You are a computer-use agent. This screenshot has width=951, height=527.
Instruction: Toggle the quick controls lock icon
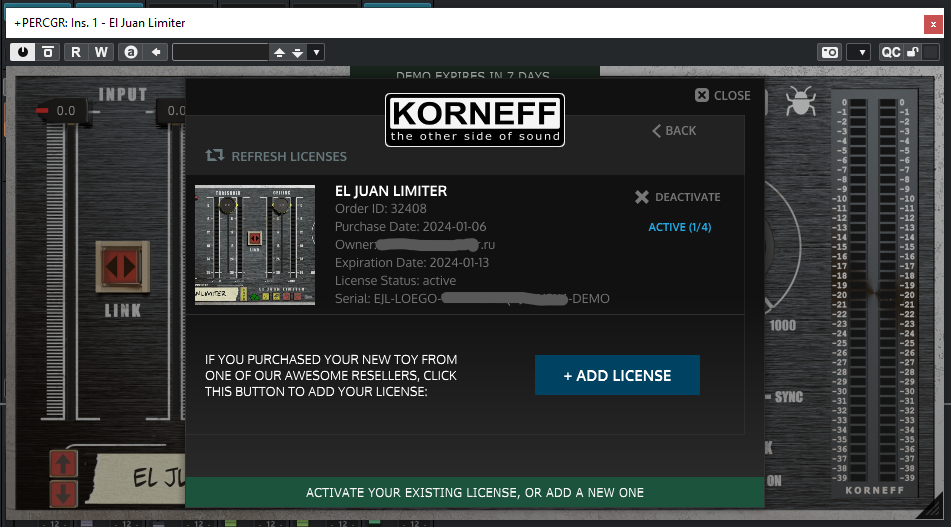pos(913,52)
